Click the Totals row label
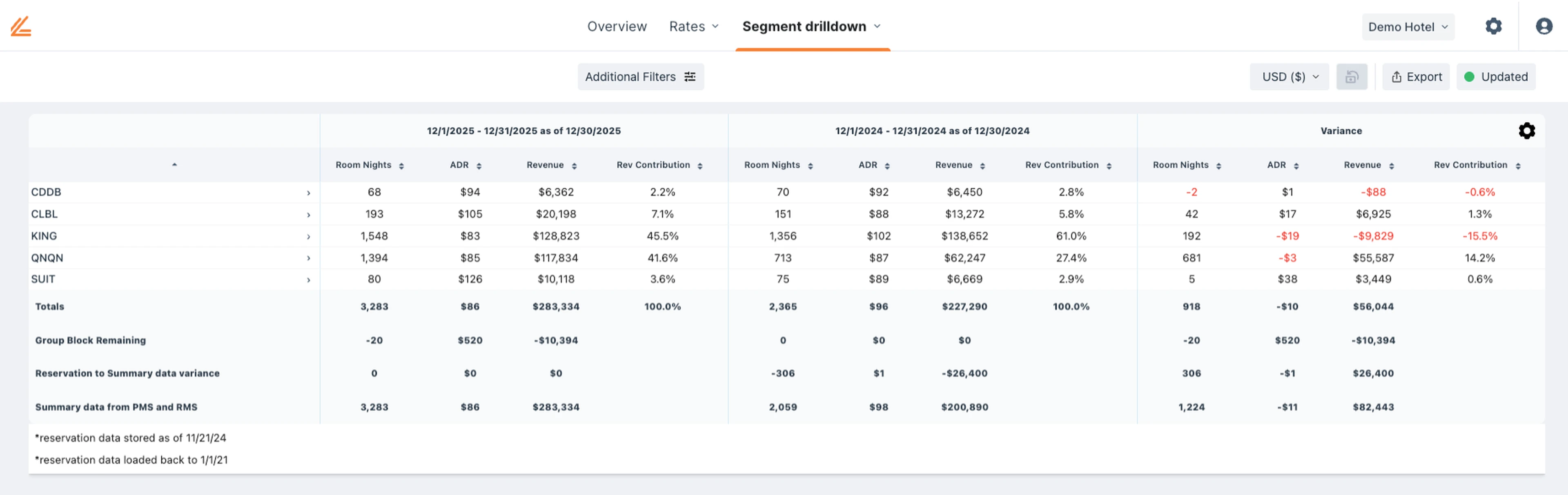The width and height of the screenshot is (1568, 495). pyautogui.click(x=49, y=306)
